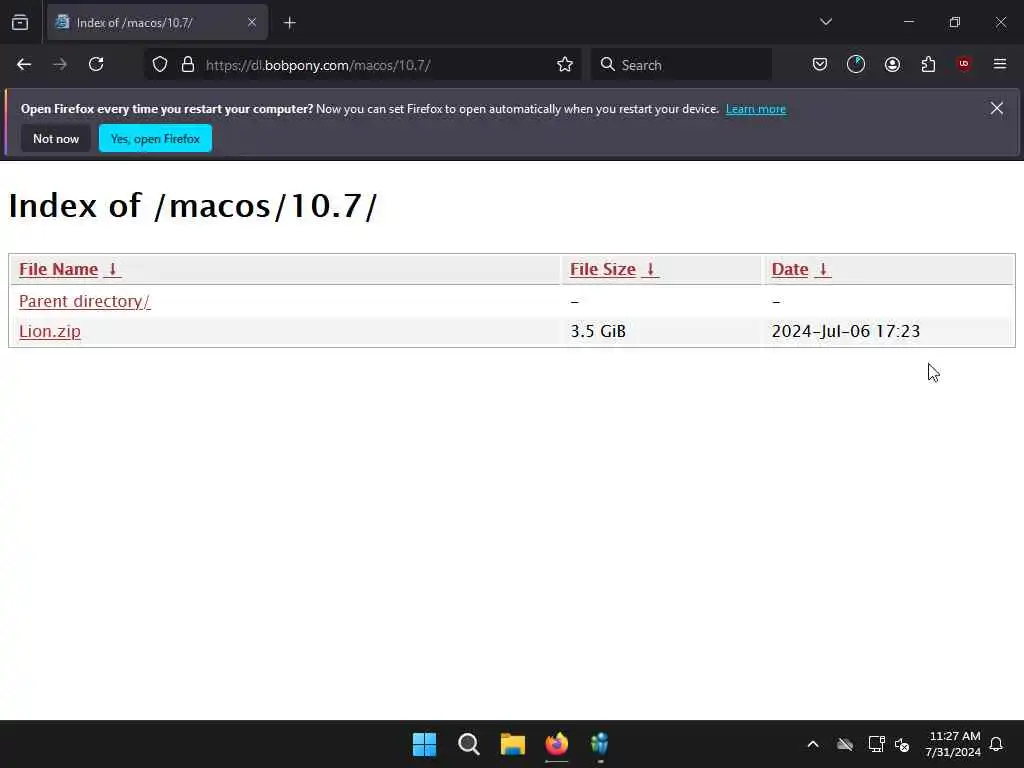Open uBlock Origin extension icon
This screenshot has width=1024, height=768.
pyautogui.click(x=964, y=64)
